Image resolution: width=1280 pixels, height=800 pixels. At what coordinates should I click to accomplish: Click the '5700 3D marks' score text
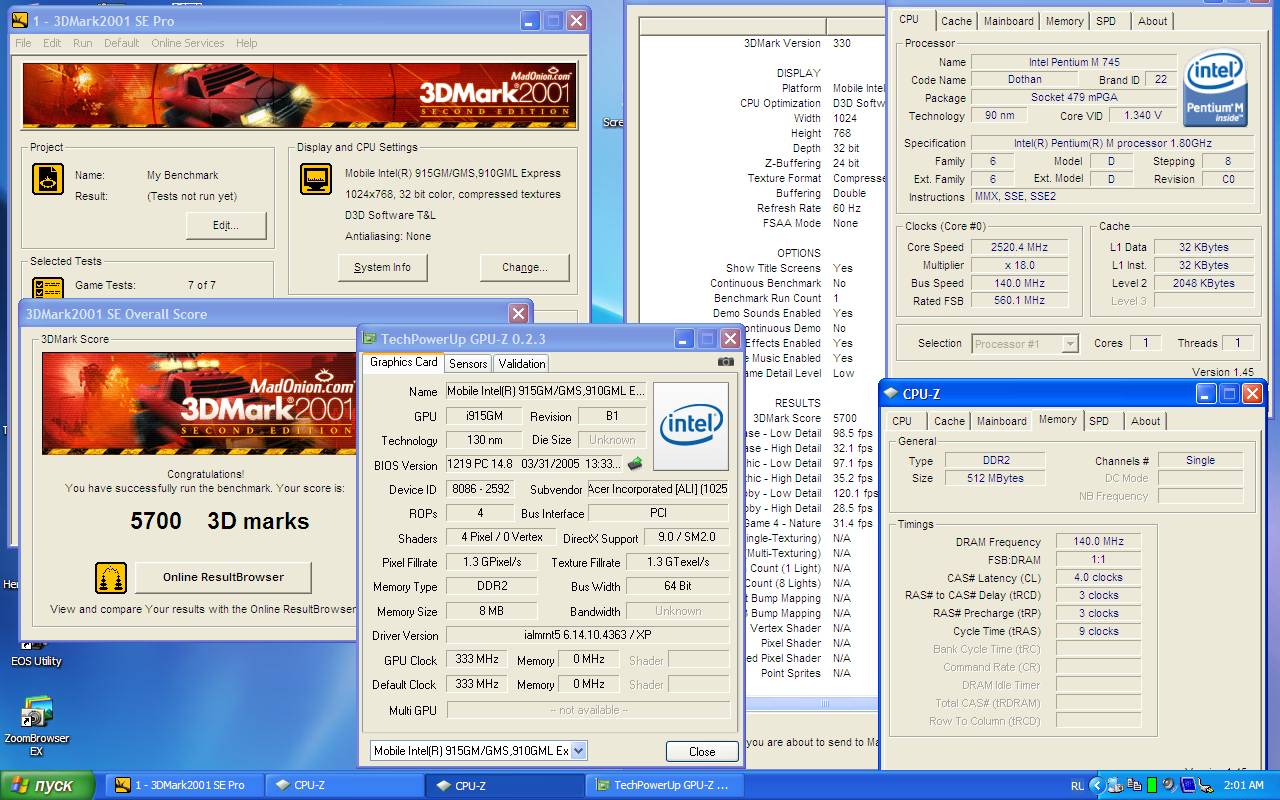tap(220, 521)
